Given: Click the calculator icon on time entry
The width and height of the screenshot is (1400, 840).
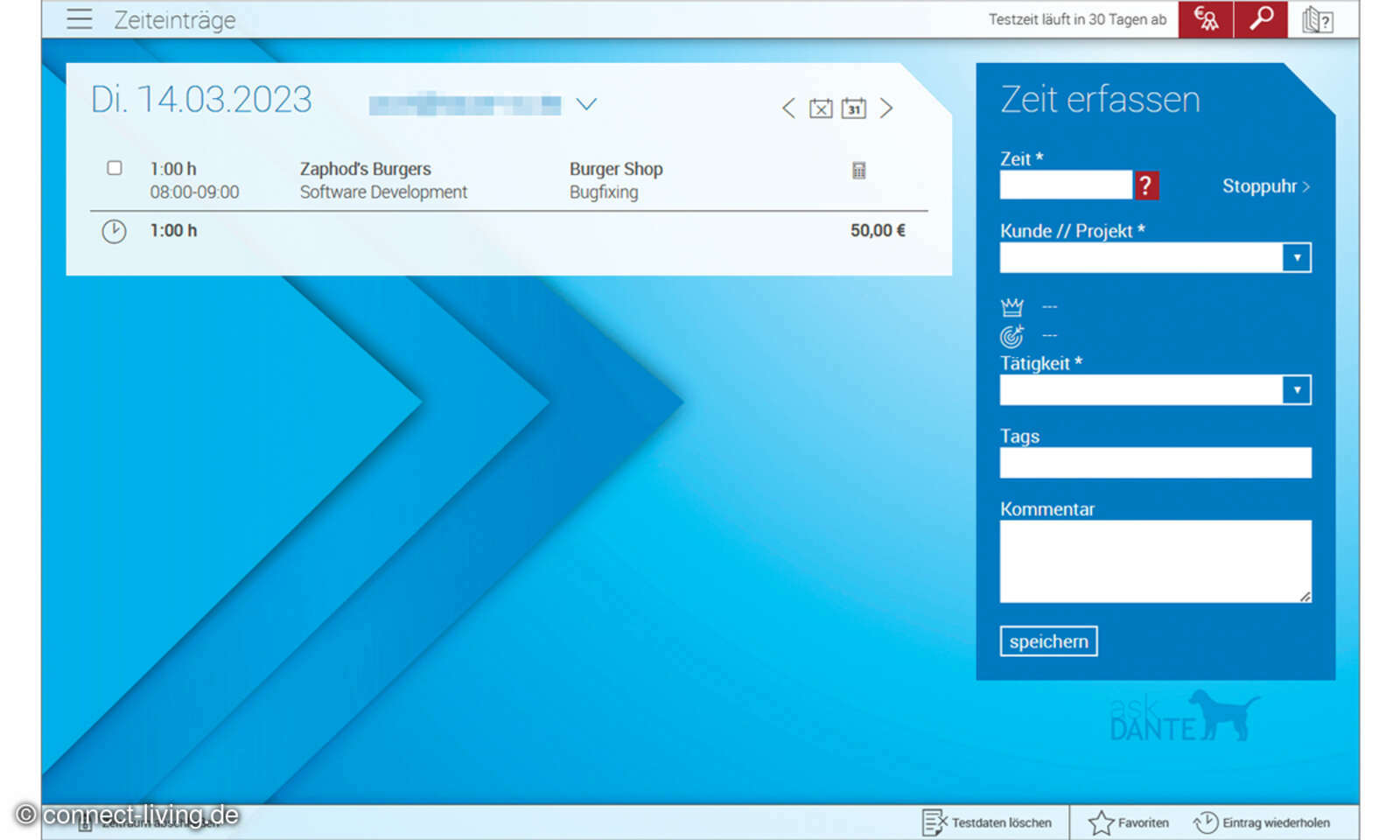Looking at the screenshot, I should coord(859,171).
